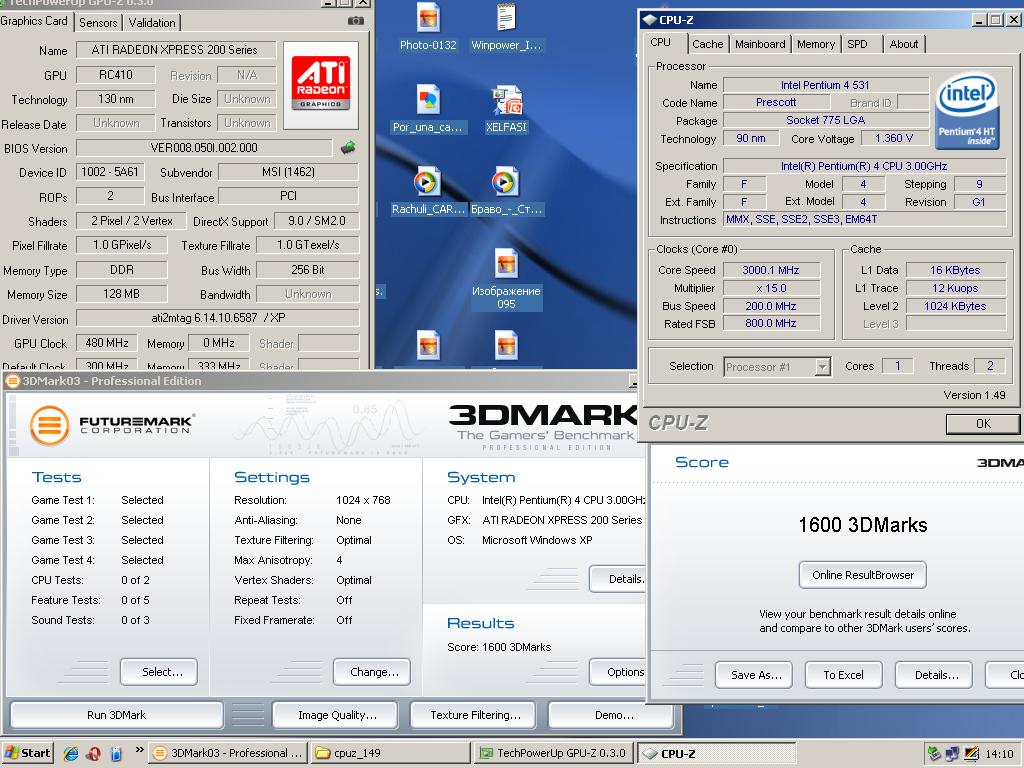Click the Online ResultBrowser button
The width and height of the screenshot is (1024, 768).
[x=863, y=575]
